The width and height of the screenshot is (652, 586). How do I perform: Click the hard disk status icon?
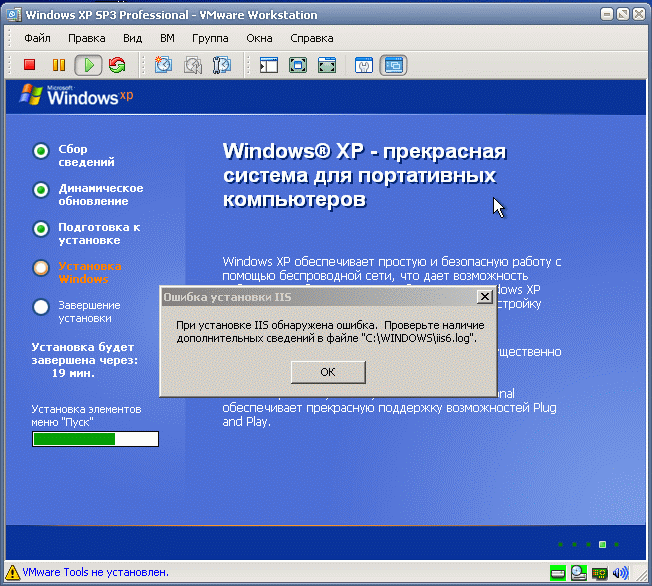tap(558, 573)
